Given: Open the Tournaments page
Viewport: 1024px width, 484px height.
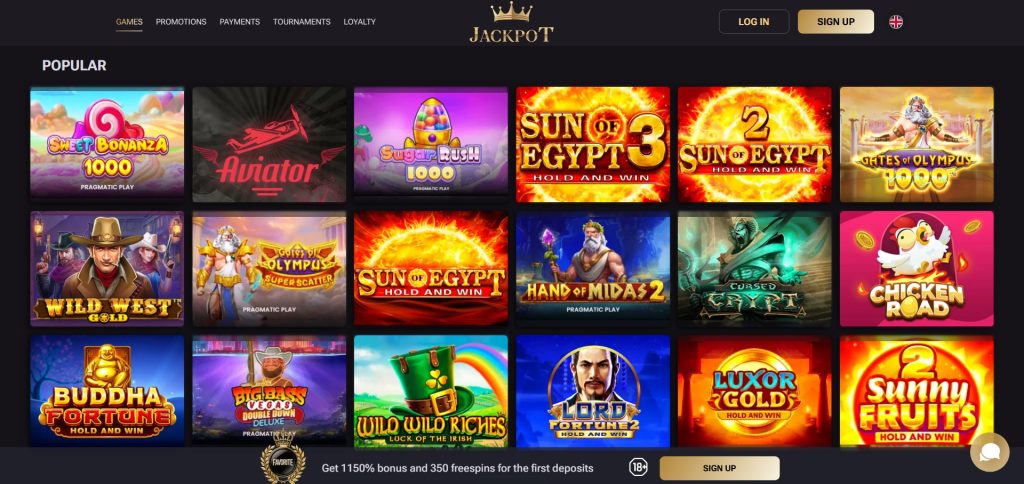Looking at the screenshot, I should tap(302, 22).
